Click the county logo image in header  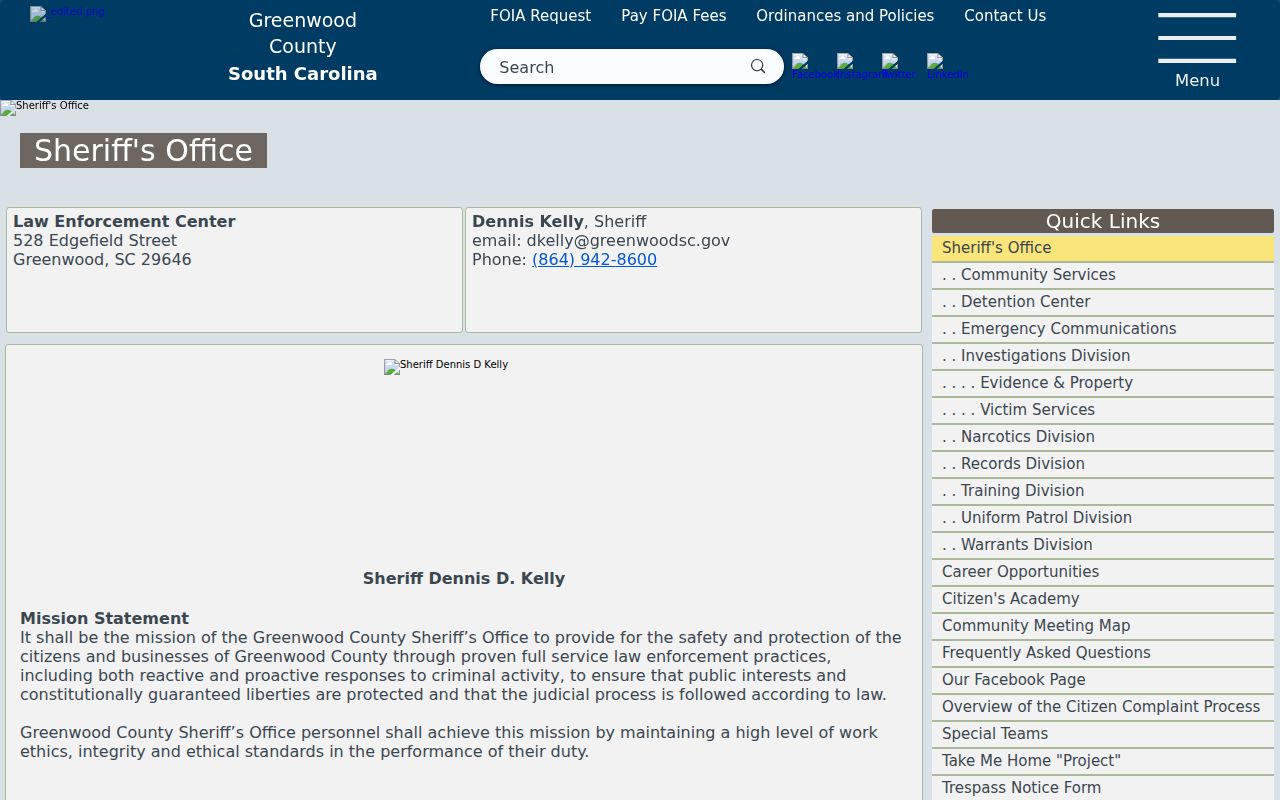67,13
